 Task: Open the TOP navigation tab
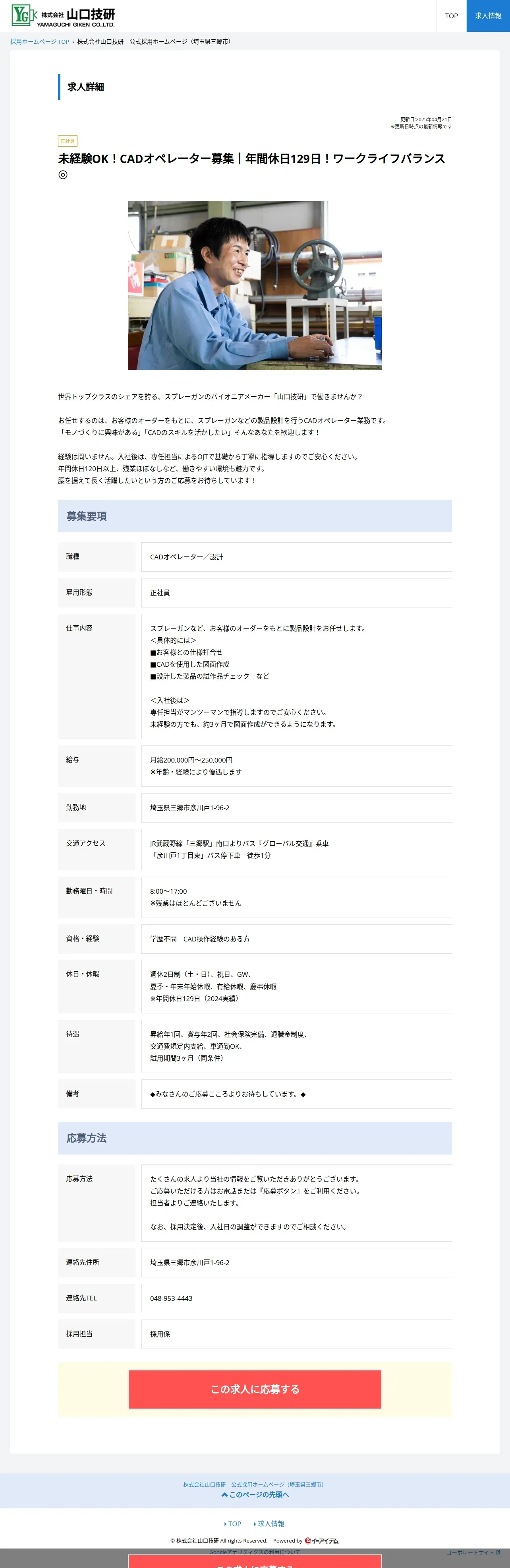click(451, 16)
